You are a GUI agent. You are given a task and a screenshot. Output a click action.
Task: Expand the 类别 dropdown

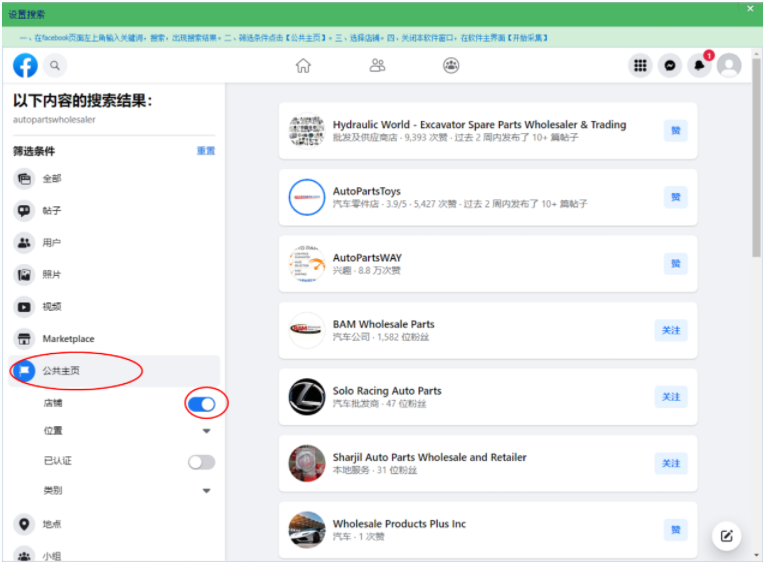[206, 490]
